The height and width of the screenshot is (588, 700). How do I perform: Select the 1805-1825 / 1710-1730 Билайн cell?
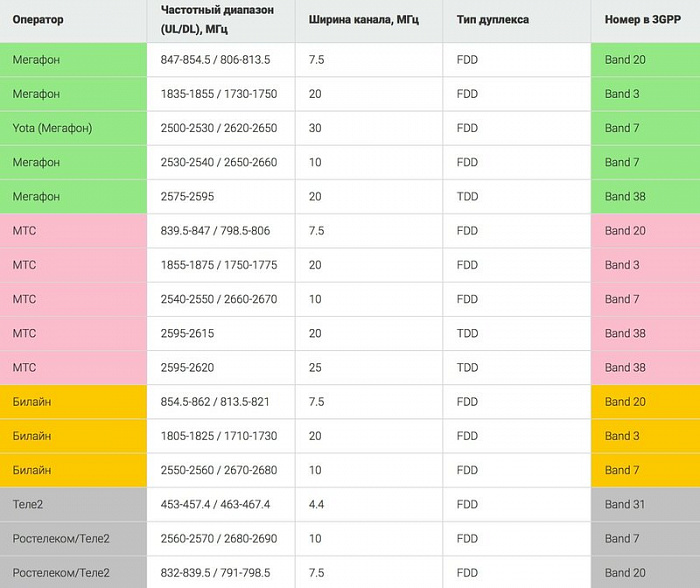[221, 436]
